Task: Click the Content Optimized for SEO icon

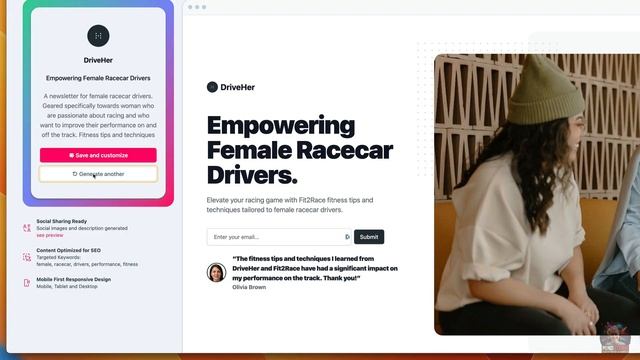Action: 27,257
